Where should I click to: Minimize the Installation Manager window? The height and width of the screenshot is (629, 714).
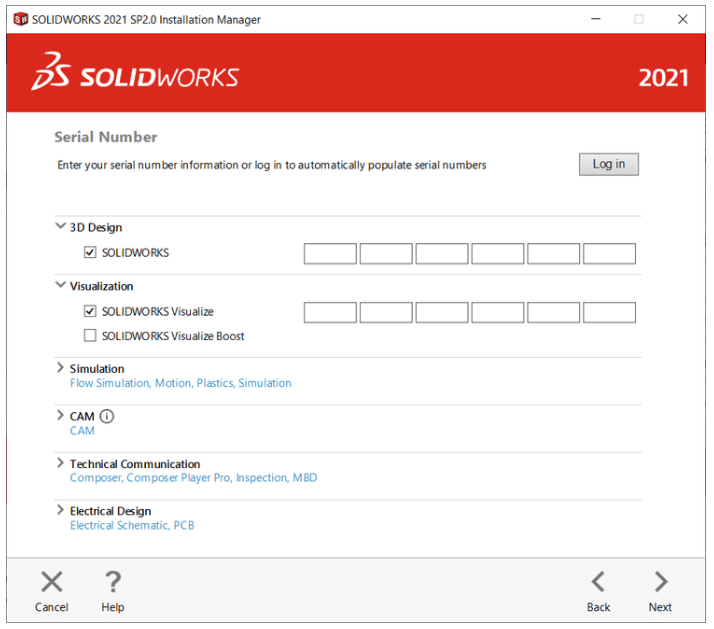[x=596, y=19]
